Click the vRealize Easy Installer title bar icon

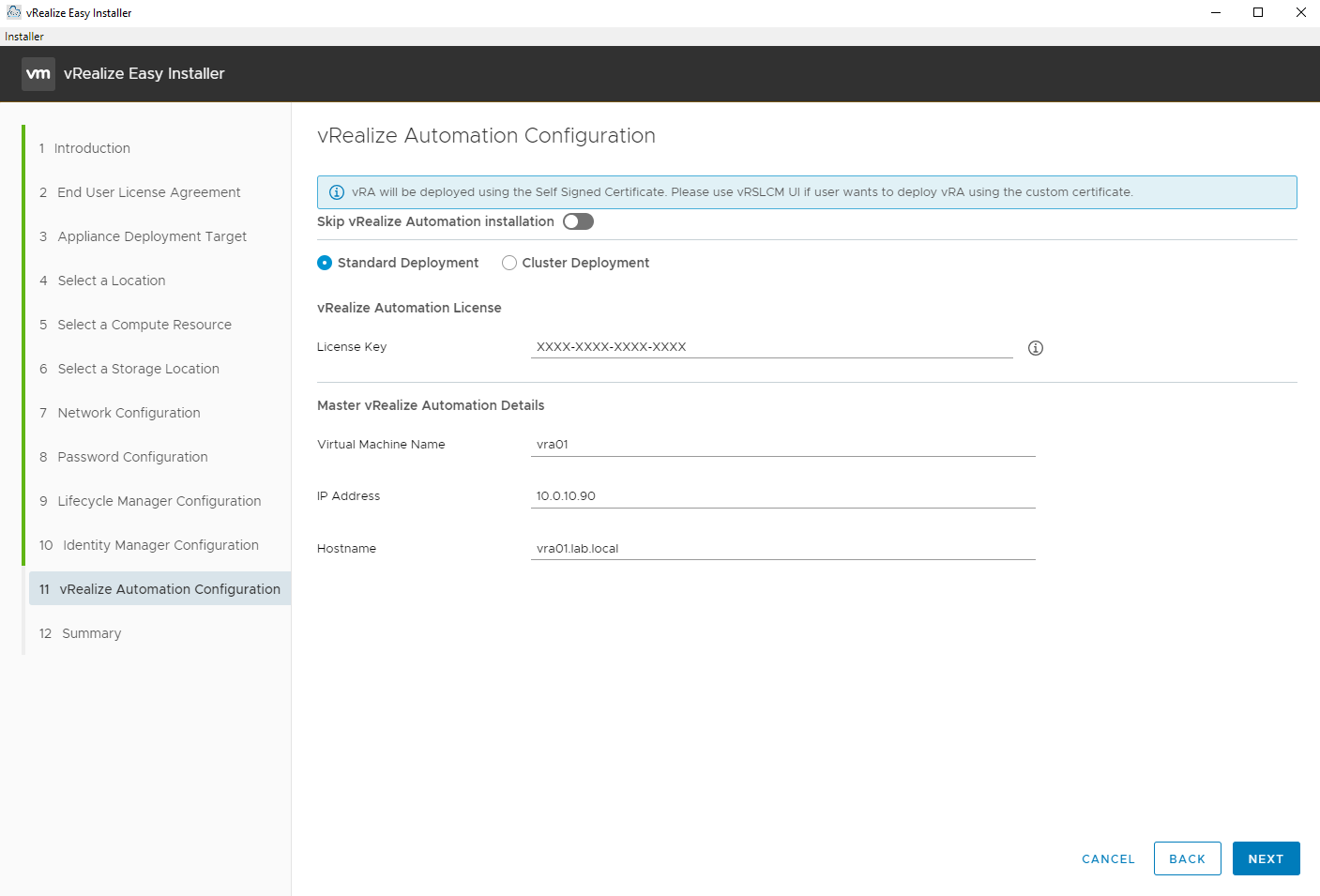13,12
